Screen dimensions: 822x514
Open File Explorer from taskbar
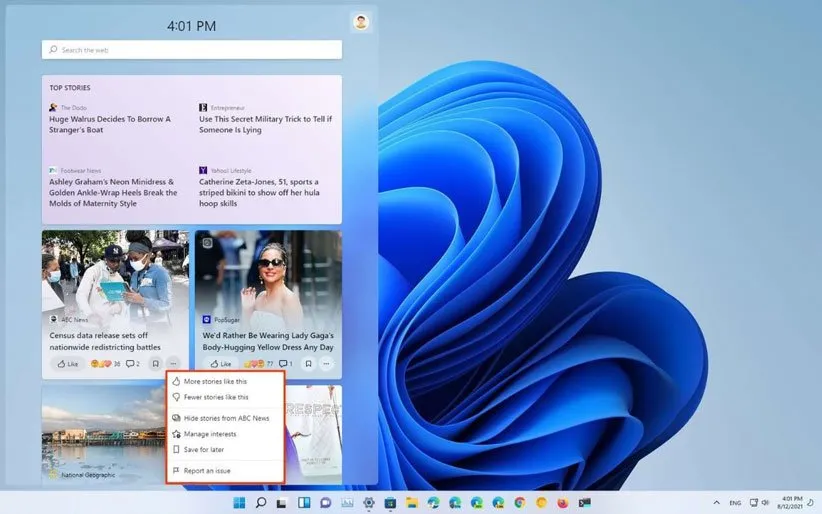[x=411, y=502]
